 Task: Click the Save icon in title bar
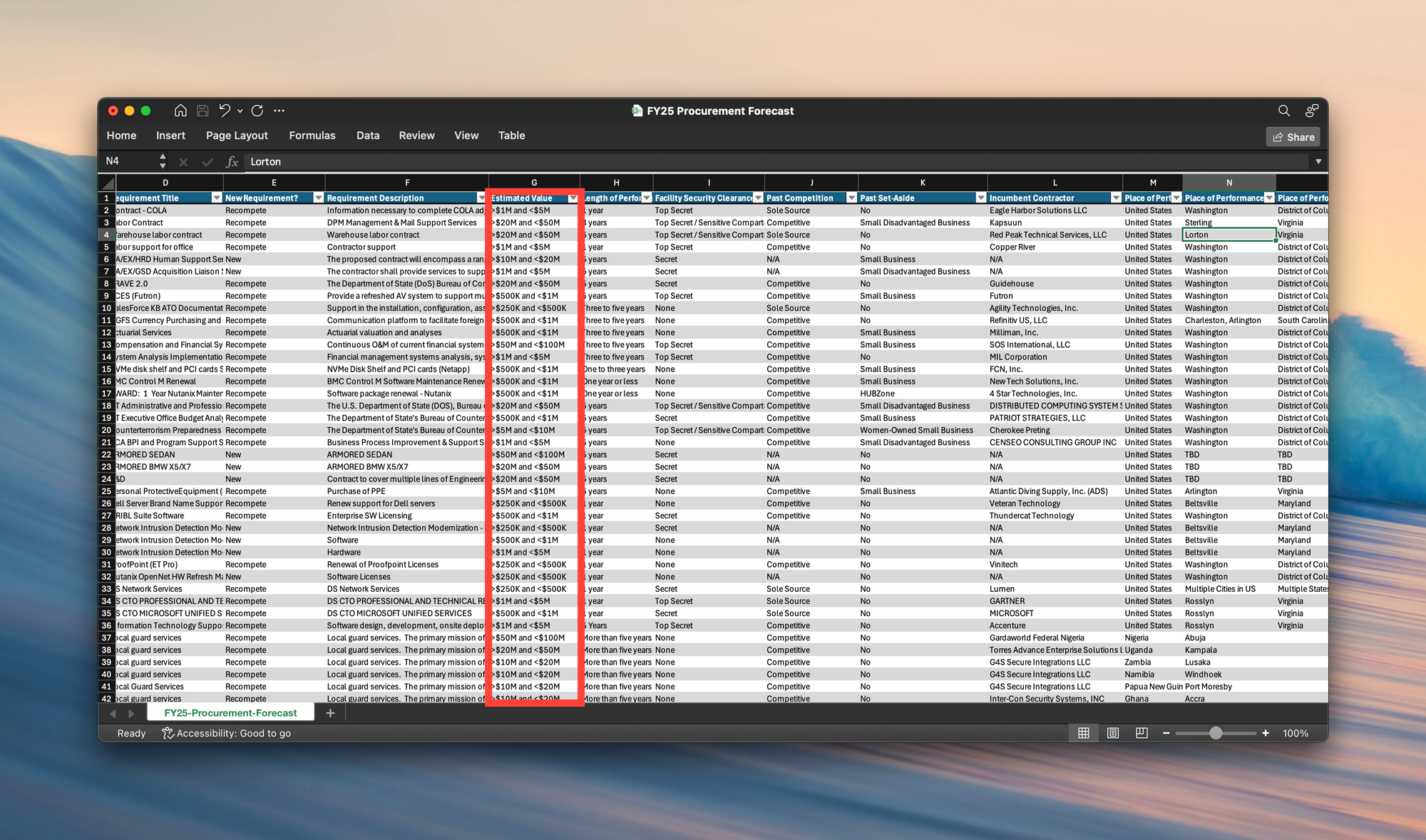tap(202, 111)
